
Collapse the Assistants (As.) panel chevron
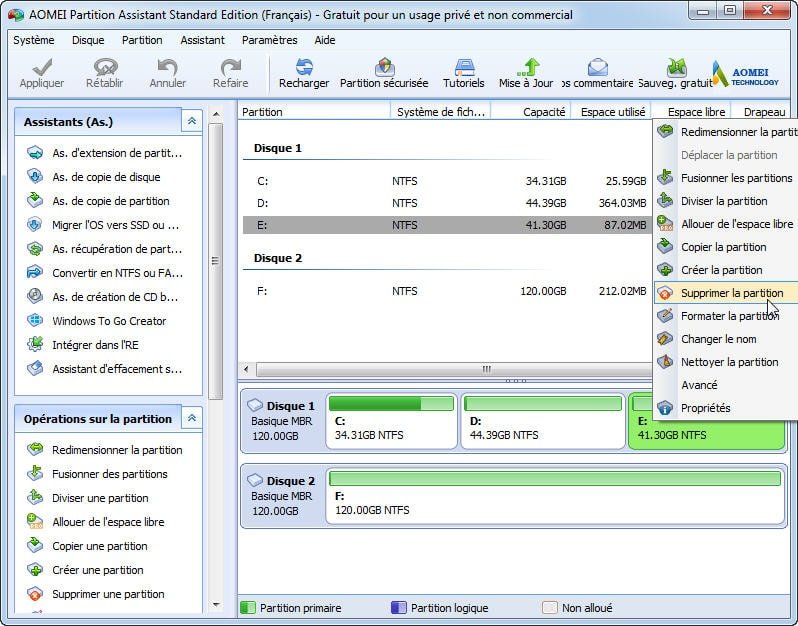192,121
